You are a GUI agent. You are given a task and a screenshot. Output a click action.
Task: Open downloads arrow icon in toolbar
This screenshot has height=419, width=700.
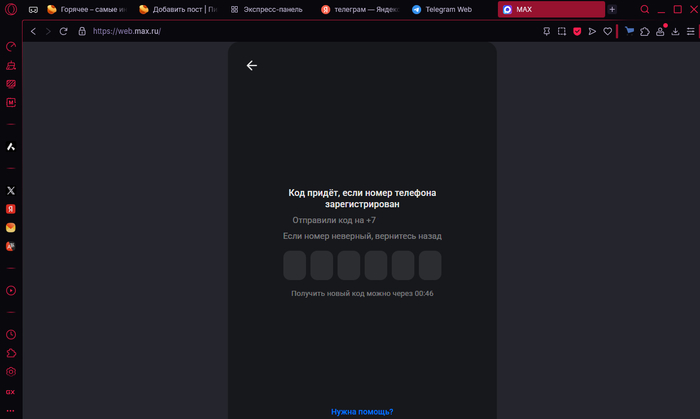click(x=675, y=31)
